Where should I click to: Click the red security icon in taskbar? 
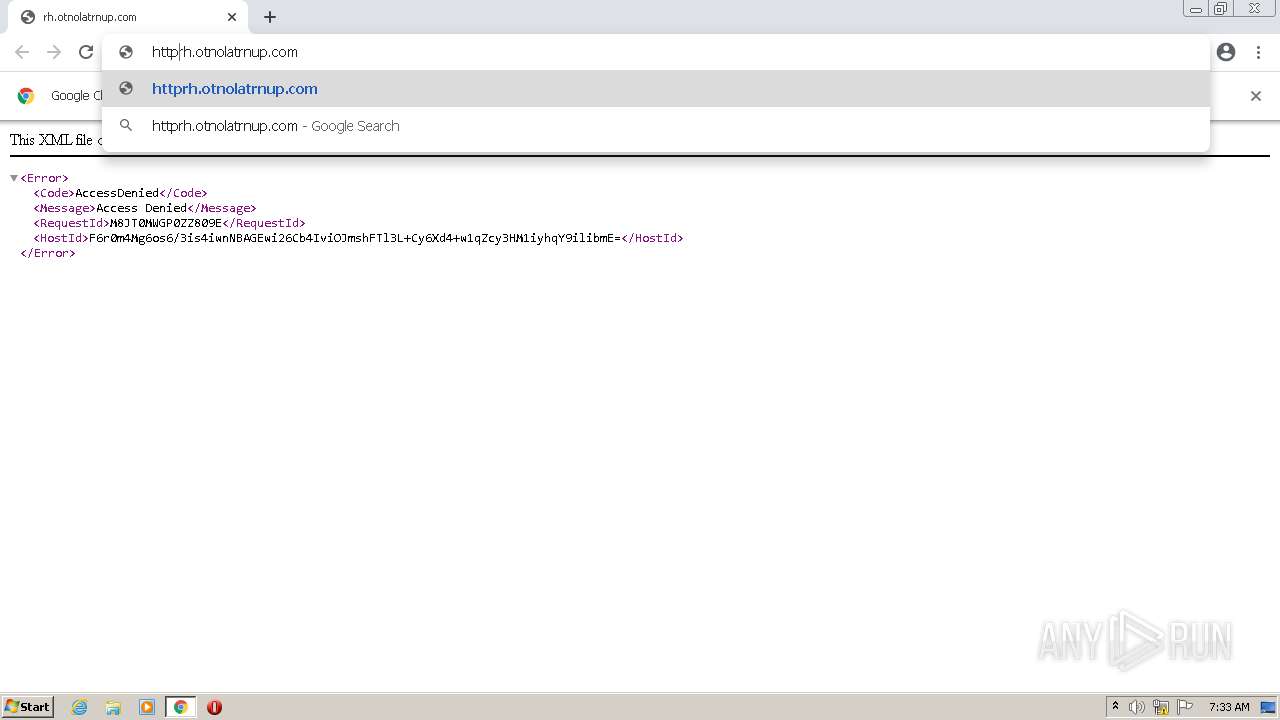click(x=214, y=707)
